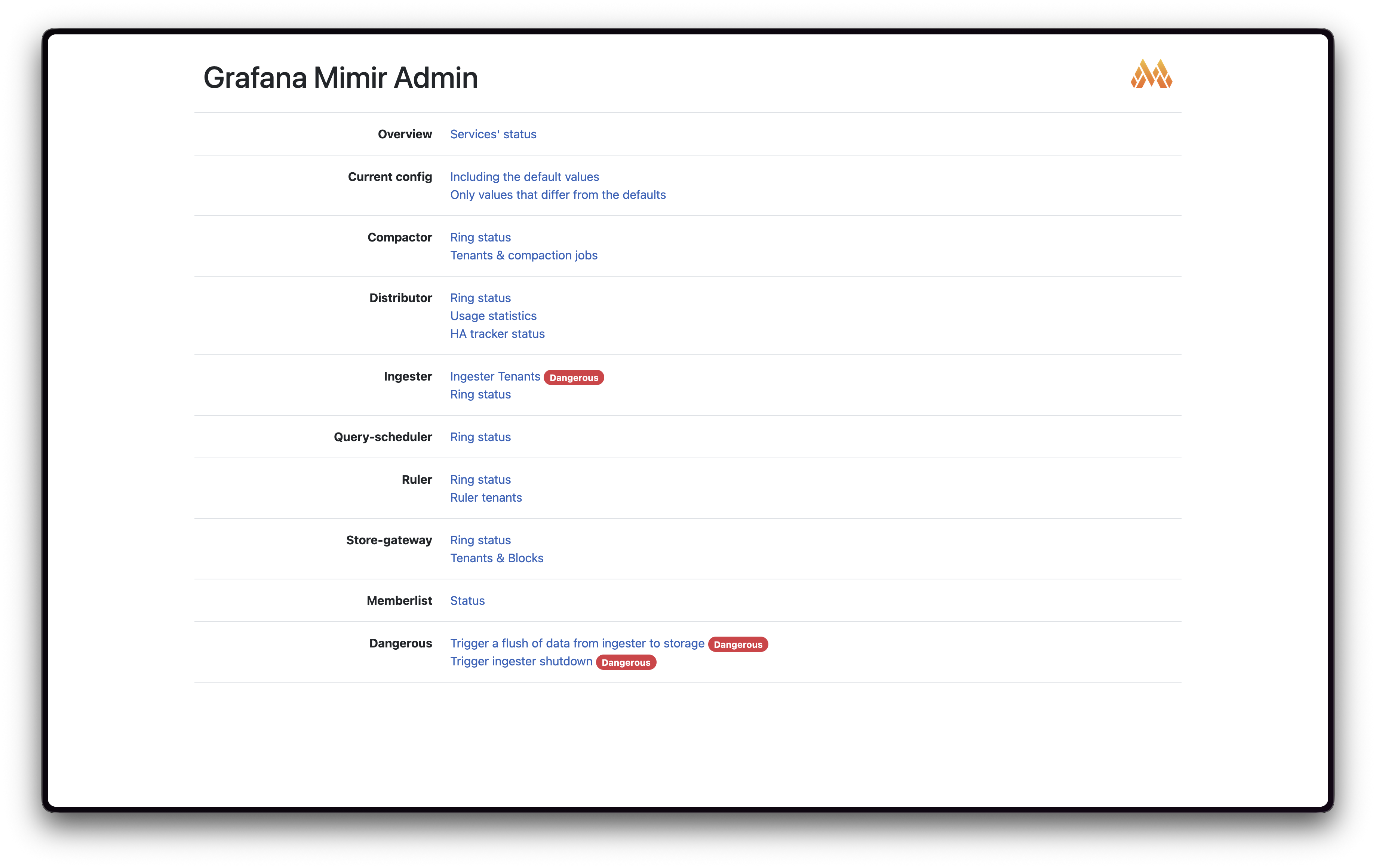Open Store-gateway ring status
1376x868 pixels.
[x=480, y=540]
